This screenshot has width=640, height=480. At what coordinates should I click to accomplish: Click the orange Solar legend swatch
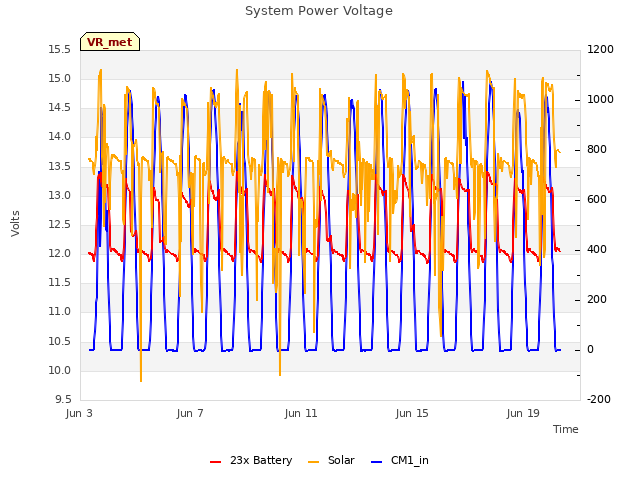(x=313, y=462)
